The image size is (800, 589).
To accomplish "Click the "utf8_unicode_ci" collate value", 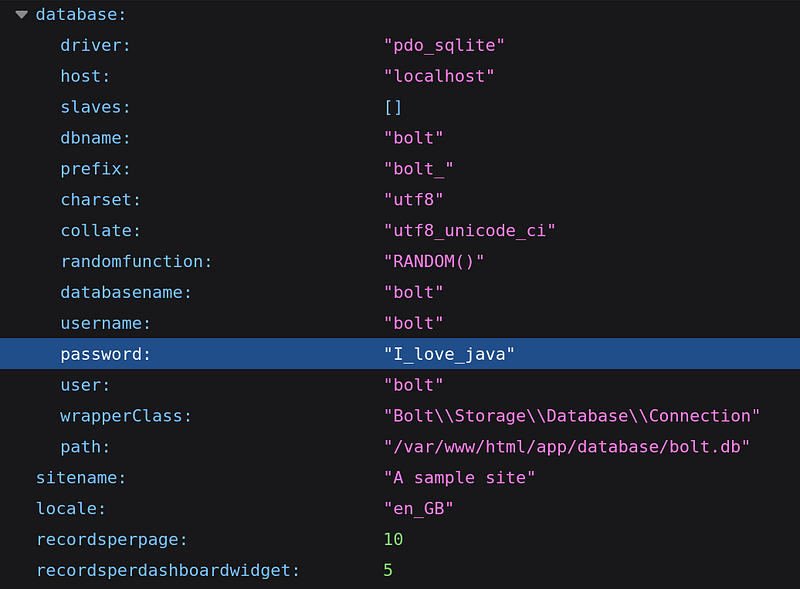I will [469, 231].
